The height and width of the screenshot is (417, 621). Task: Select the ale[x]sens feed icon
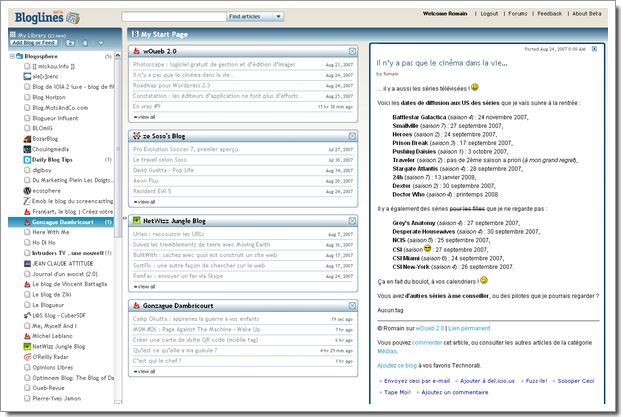click(x=27, y=76)
